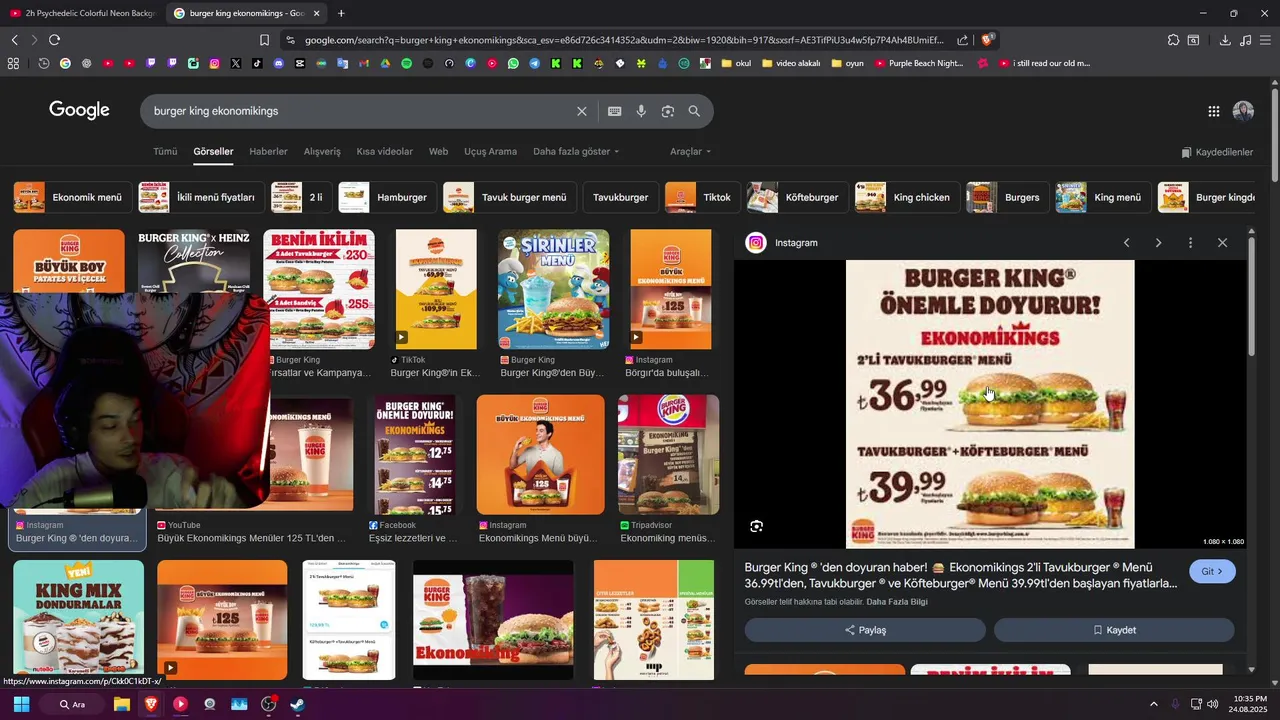Click the Lens icon on preview image
Viewport: 1280px width, 720px height.
757,526
